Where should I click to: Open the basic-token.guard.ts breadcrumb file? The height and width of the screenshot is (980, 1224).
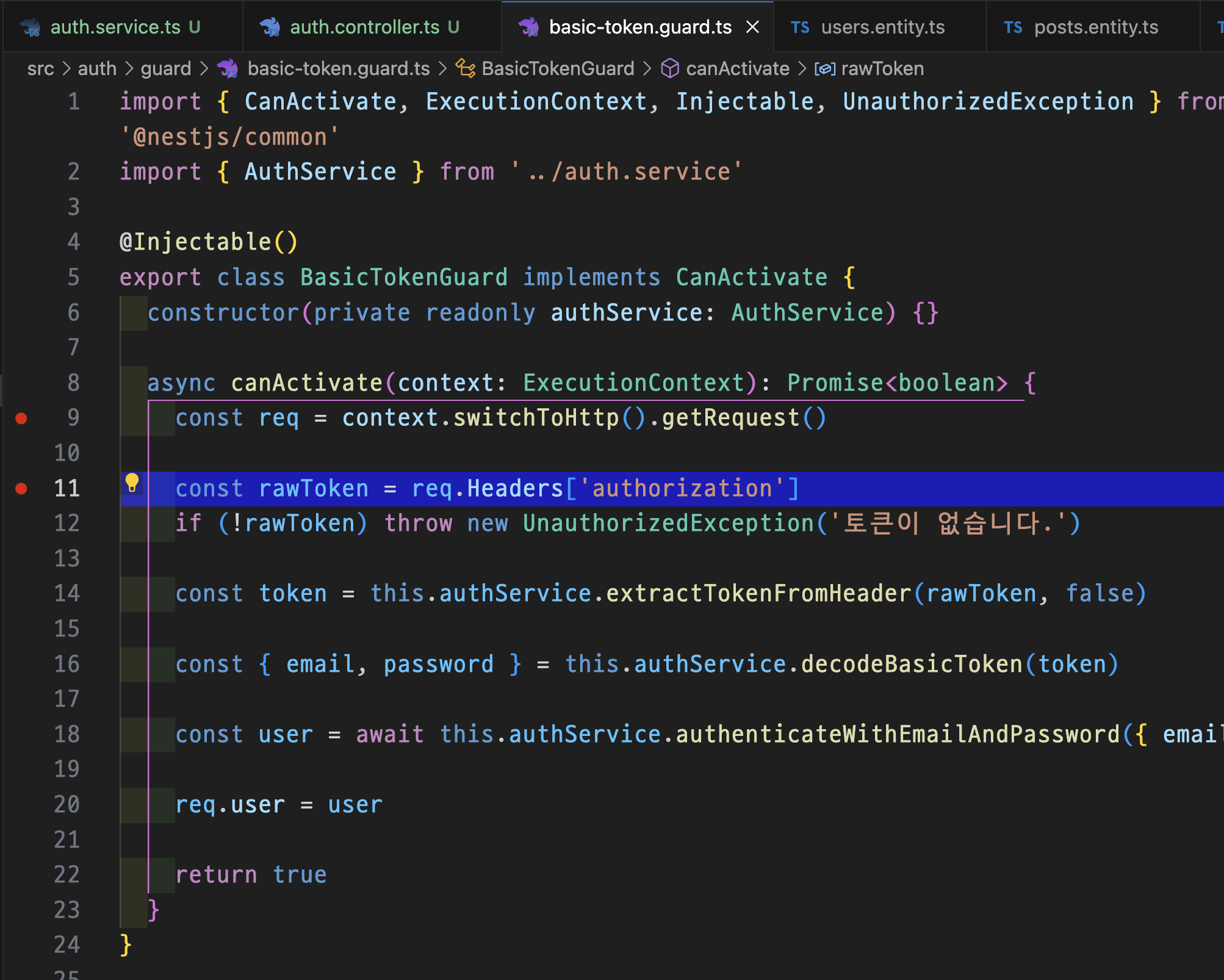(339, 69)
